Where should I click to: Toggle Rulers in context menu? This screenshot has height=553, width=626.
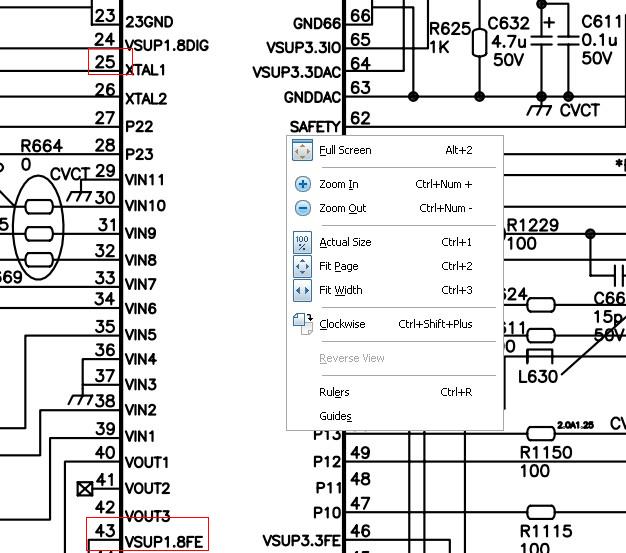click(x=395, y=392)
